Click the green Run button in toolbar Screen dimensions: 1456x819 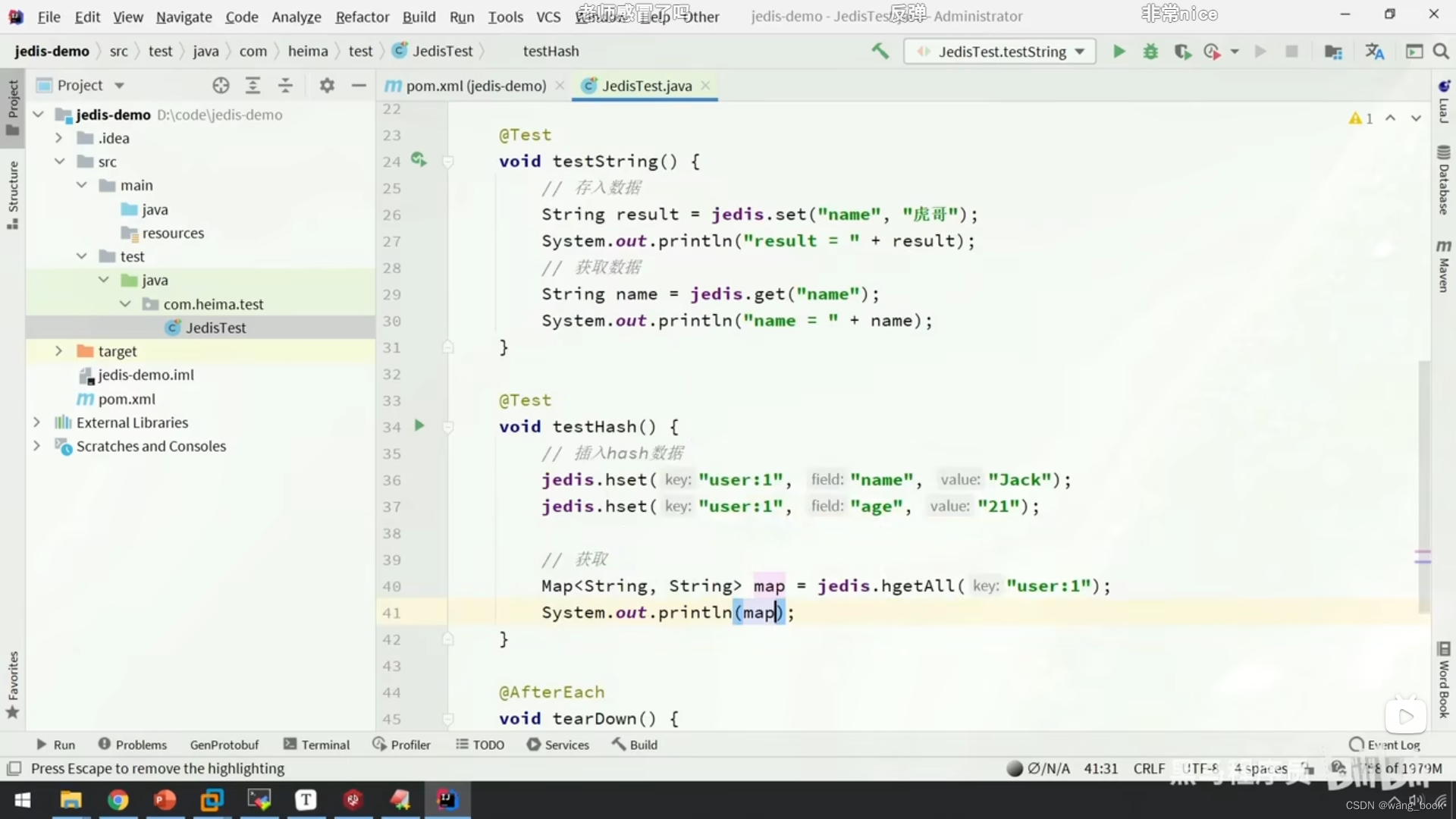[1119, 52]
